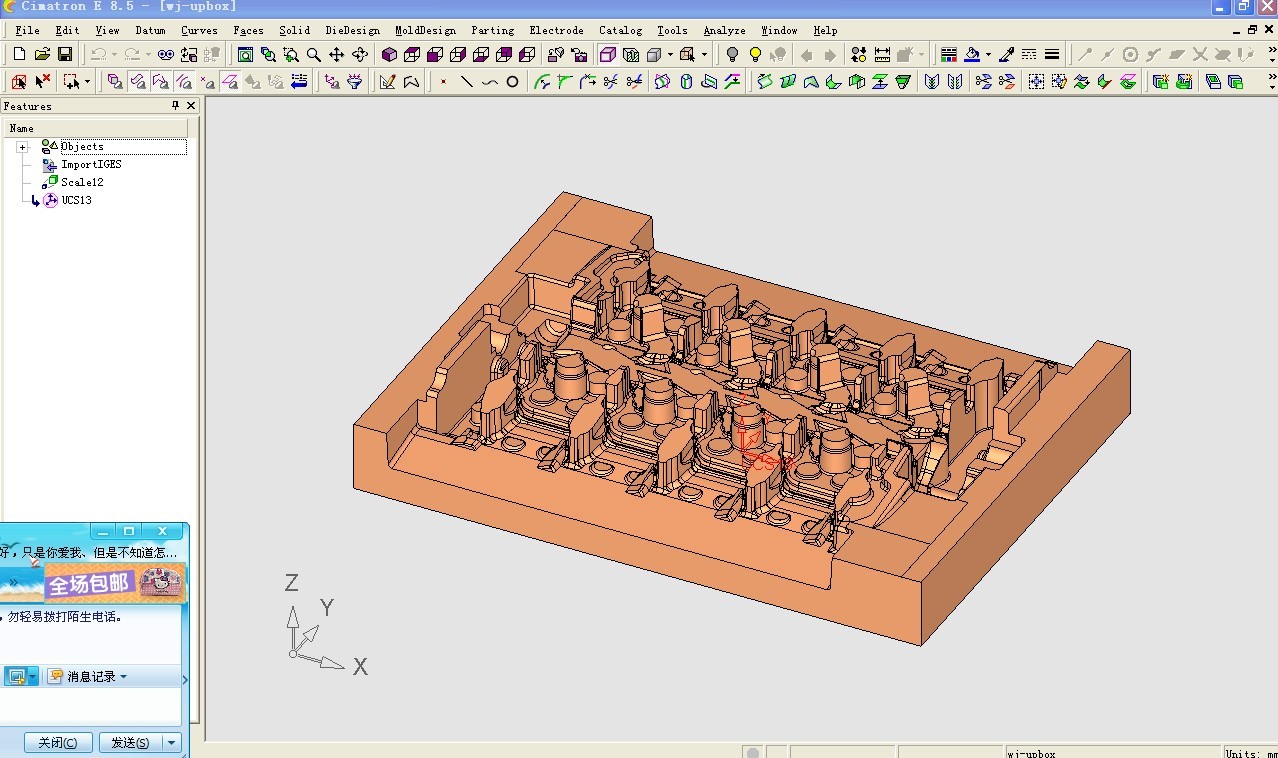Open the arrow beside 发送(S) button

[172, 743]
